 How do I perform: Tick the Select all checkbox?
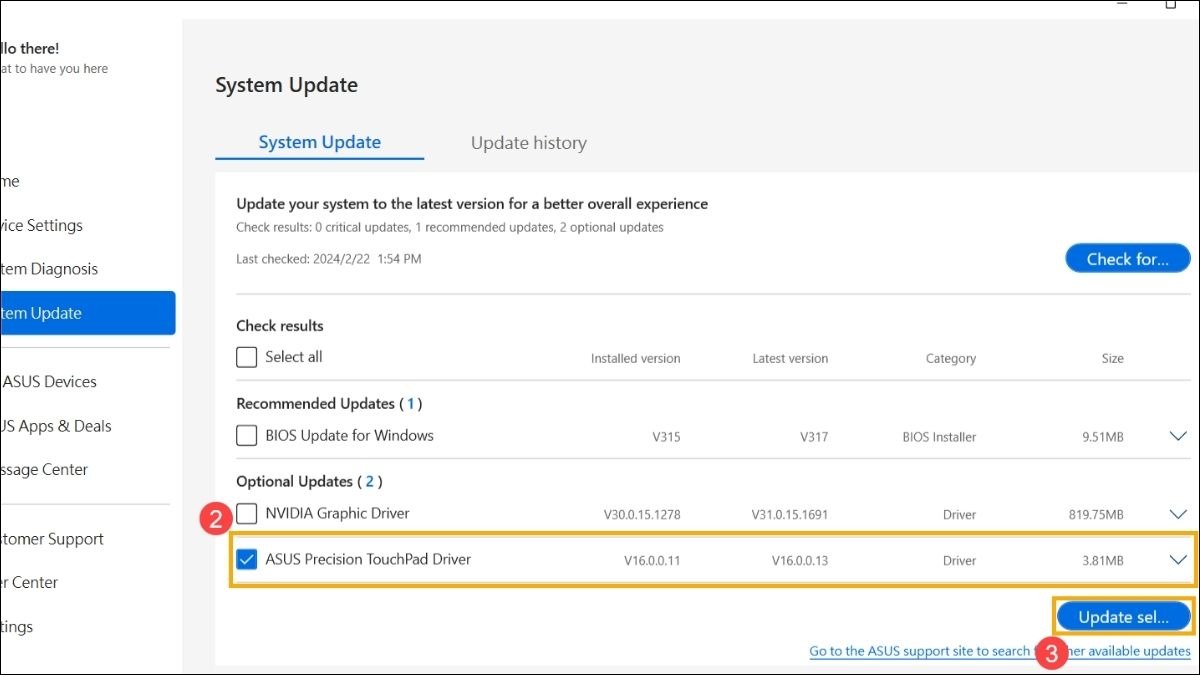(247, 357)
